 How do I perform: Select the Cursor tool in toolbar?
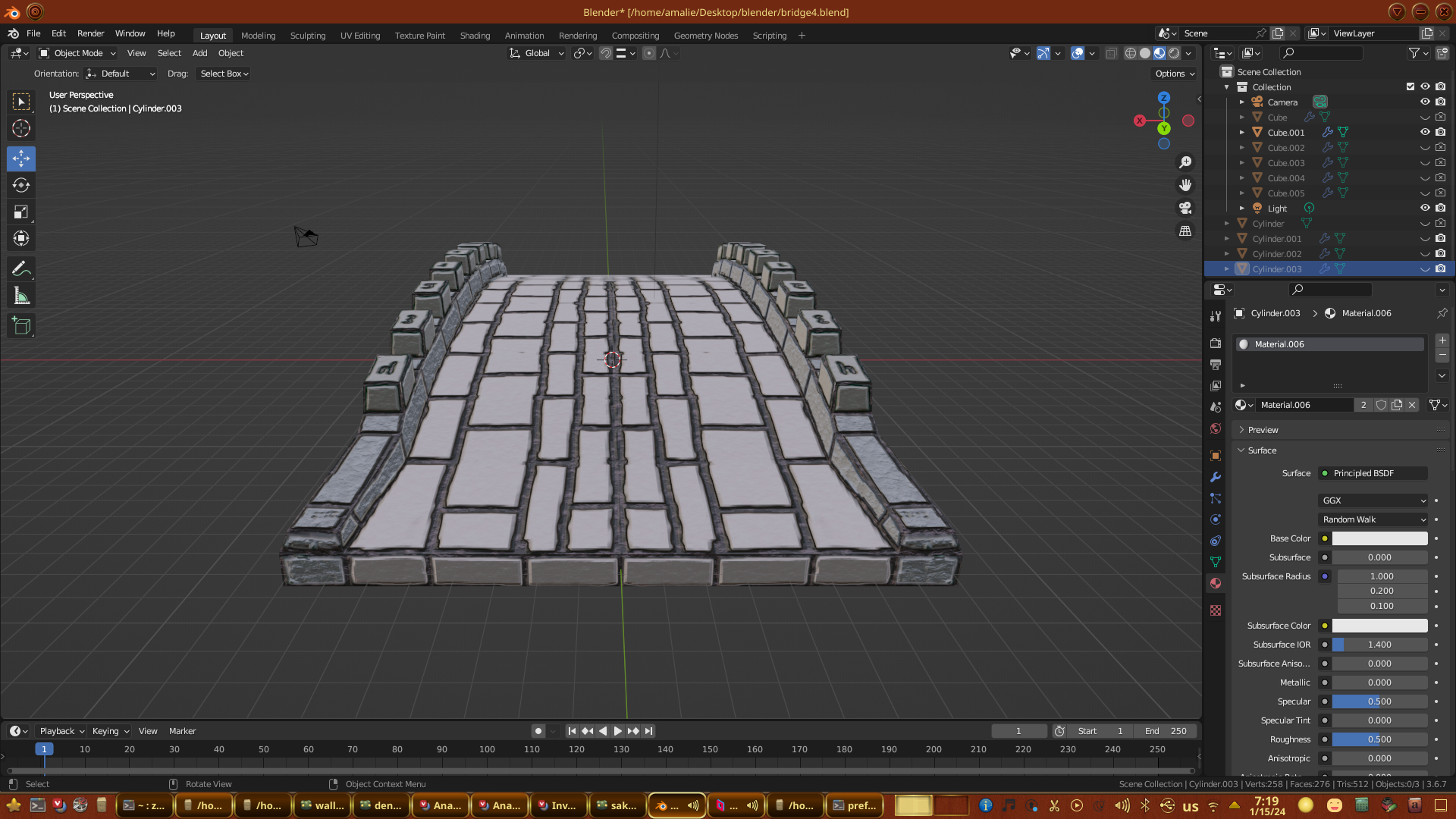[21, 128]
